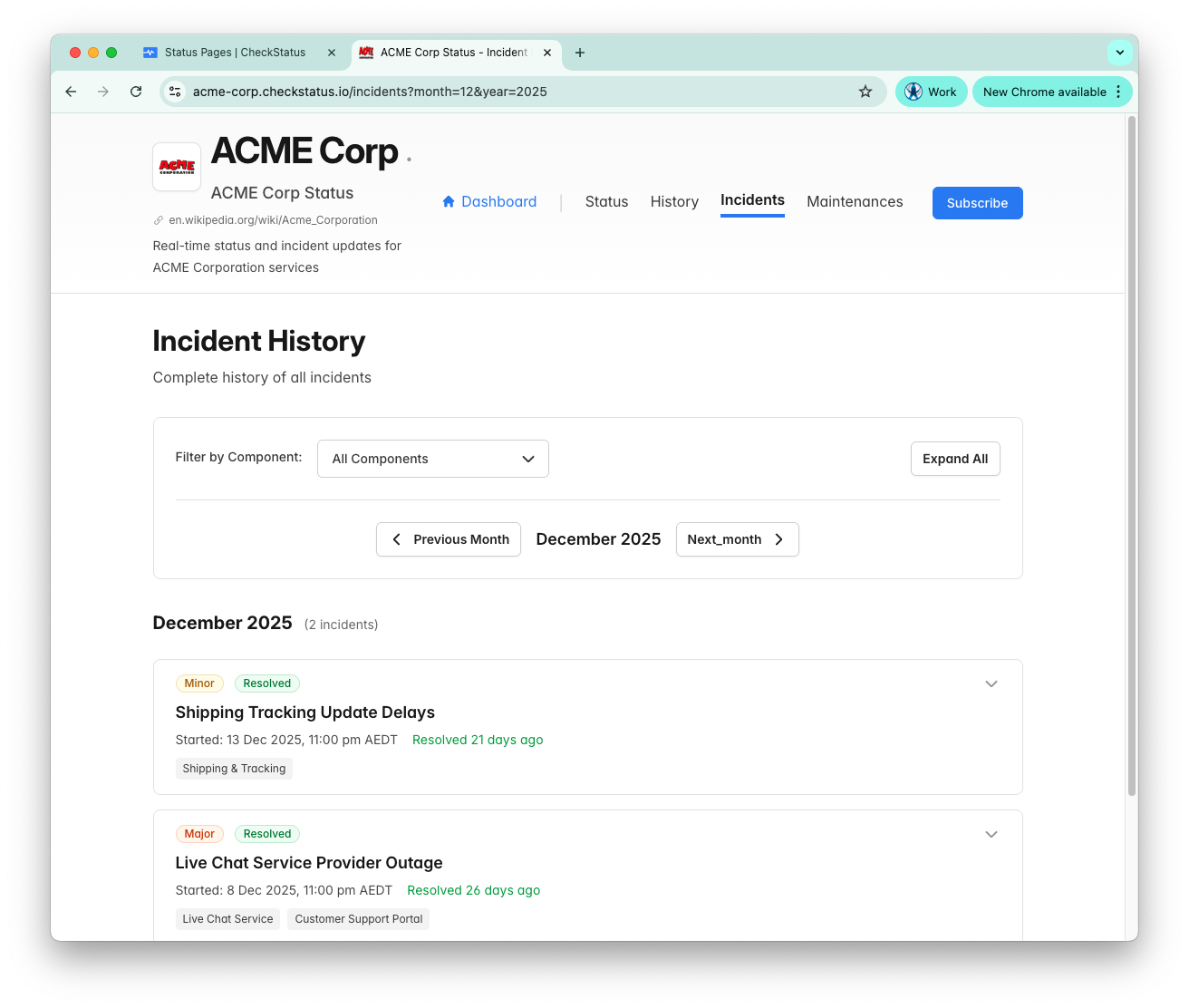
Task: Click the green dropdown arrow top right
Action: (x=1120, y=53)
